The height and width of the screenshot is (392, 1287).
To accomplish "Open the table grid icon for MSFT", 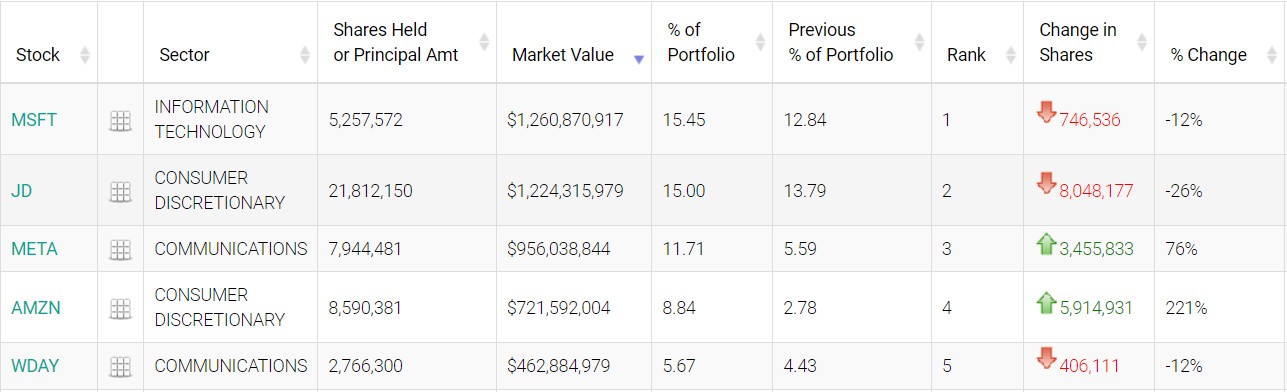I will click(120, 121).
